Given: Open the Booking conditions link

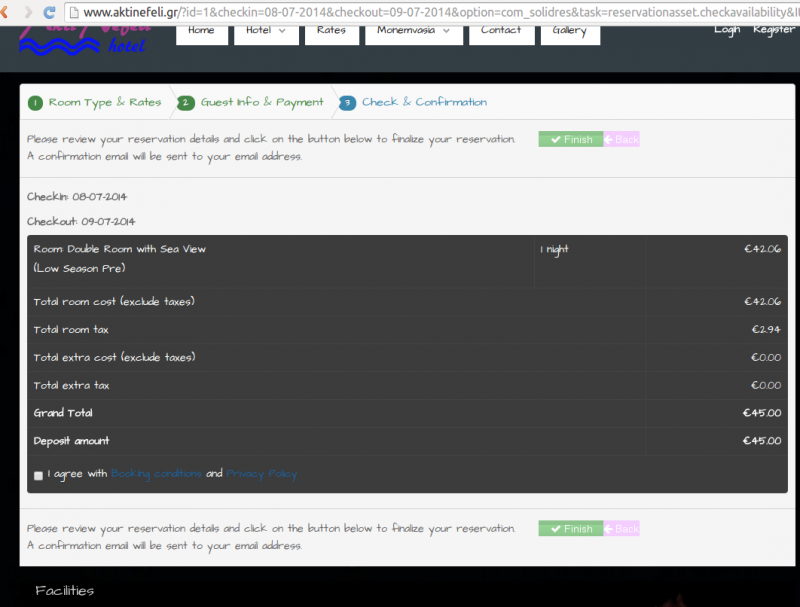Looking at the screenshot, I should 156,474.
